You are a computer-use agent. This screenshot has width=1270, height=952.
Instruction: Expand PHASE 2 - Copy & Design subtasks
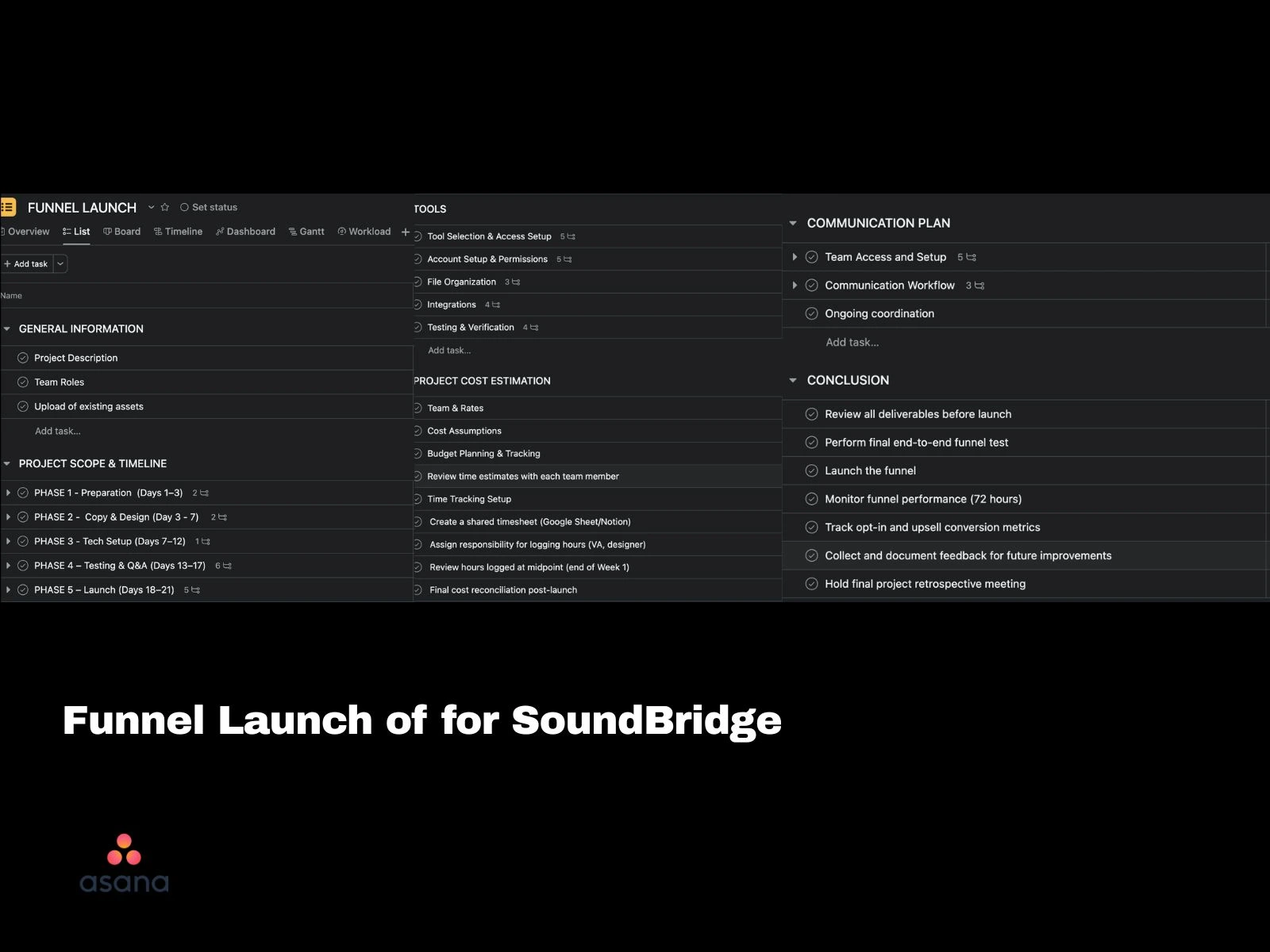tap(8, 517)
